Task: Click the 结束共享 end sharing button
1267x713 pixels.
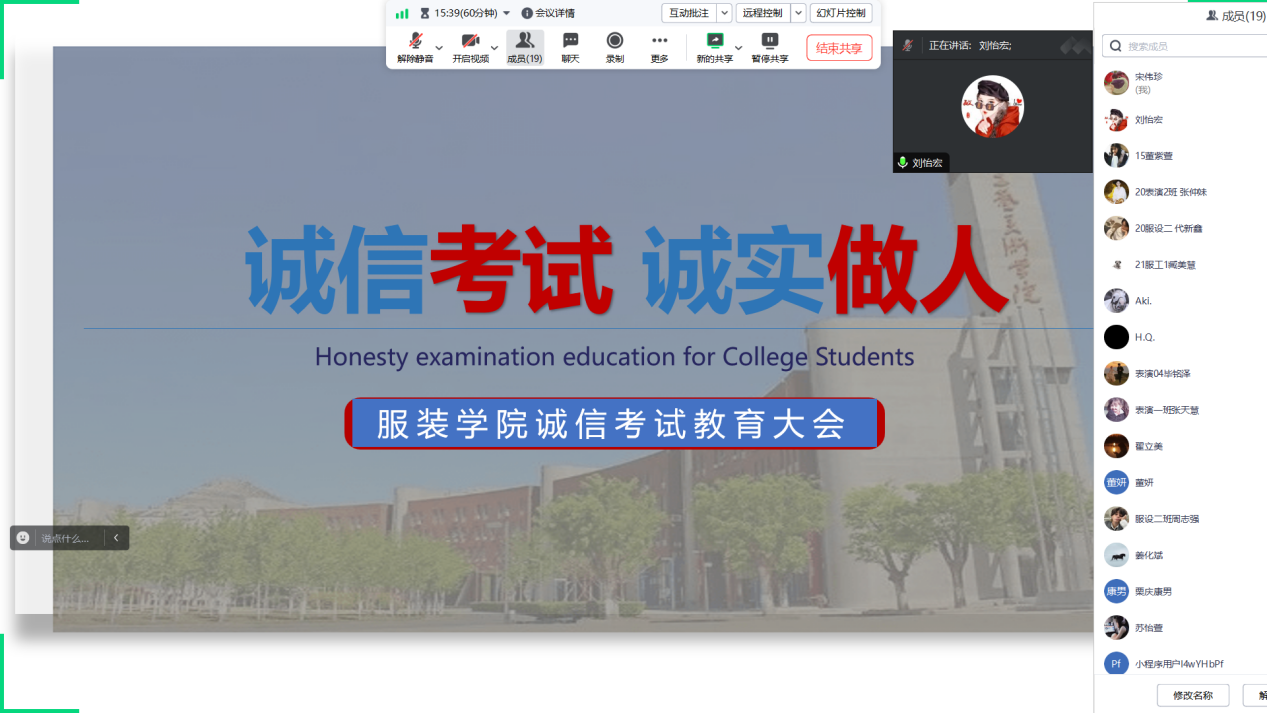Action: (839, 48)
